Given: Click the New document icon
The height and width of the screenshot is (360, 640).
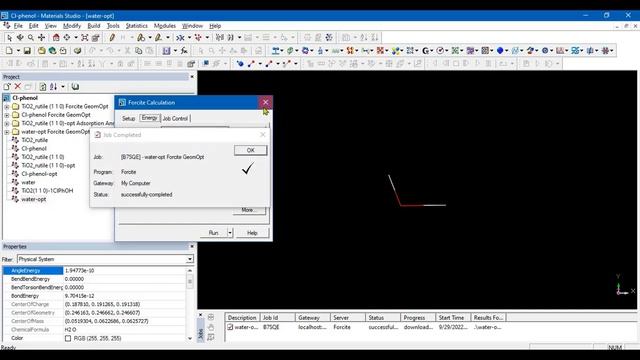Looking at the screenshot, I should click(9, 51).
